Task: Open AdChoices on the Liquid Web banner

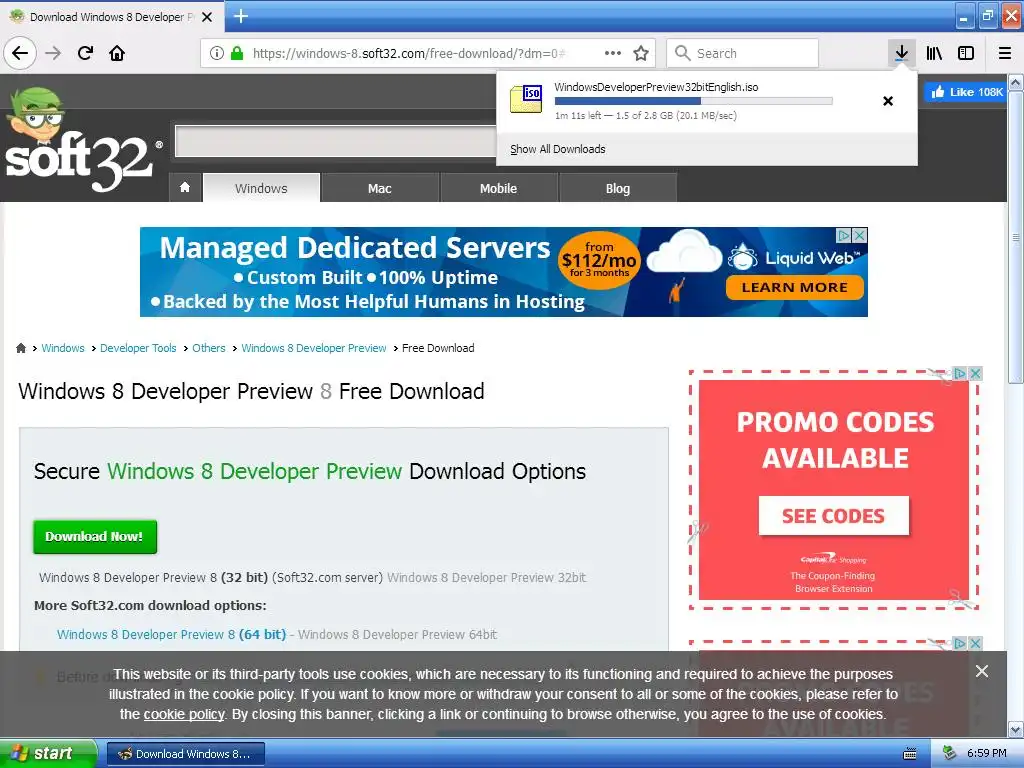Action: [x=844, y=234]
